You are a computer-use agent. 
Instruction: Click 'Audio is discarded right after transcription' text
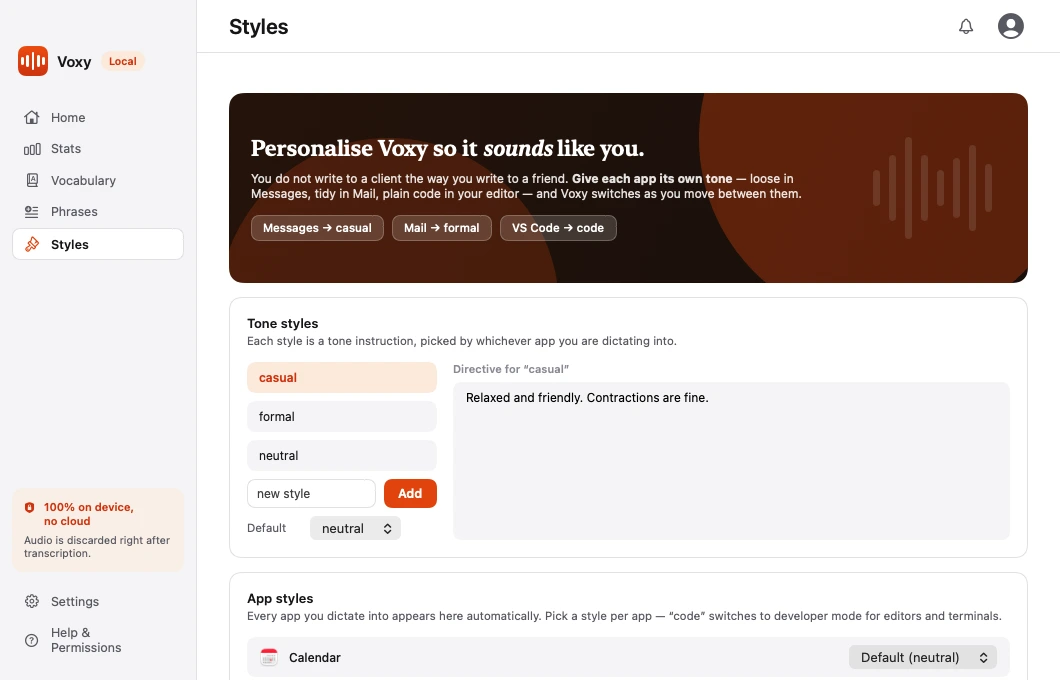pyautogui.click(x=97, y=546)
